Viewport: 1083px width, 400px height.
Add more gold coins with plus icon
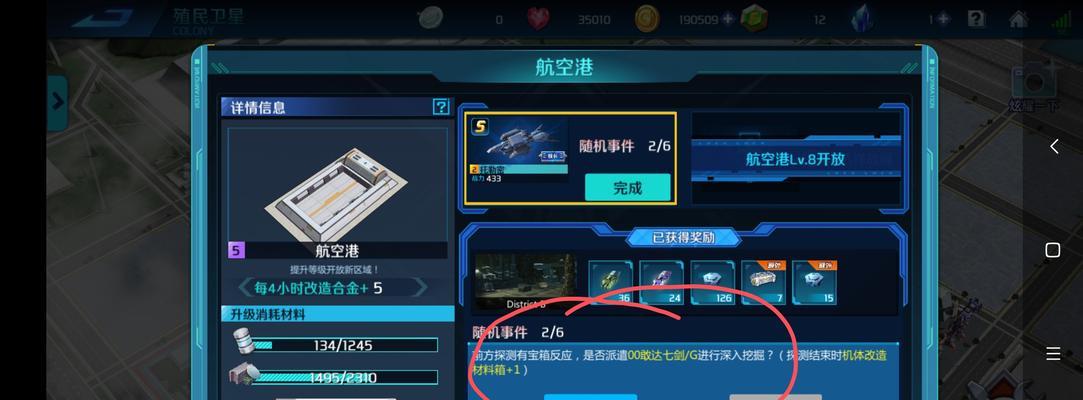(727, 19)
